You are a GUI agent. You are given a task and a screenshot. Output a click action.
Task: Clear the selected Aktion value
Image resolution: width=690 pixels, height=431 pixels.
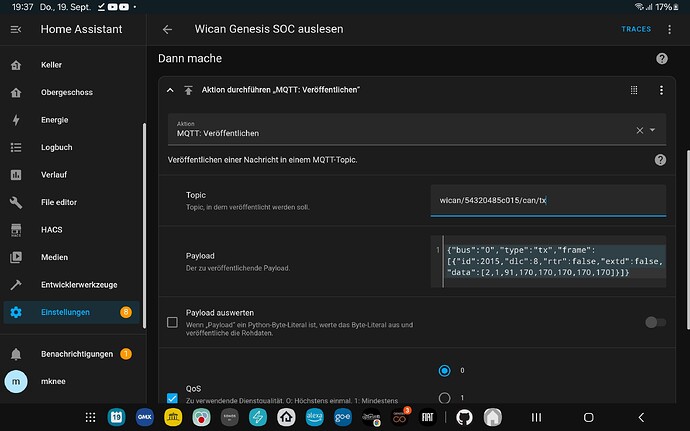(x=640, y=130)
